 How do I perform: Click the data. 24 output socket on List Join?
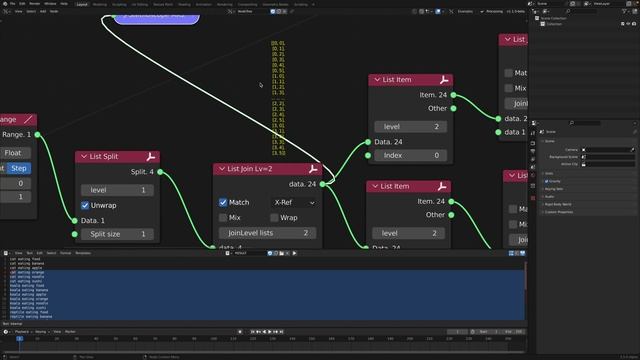tap(323, 184)
